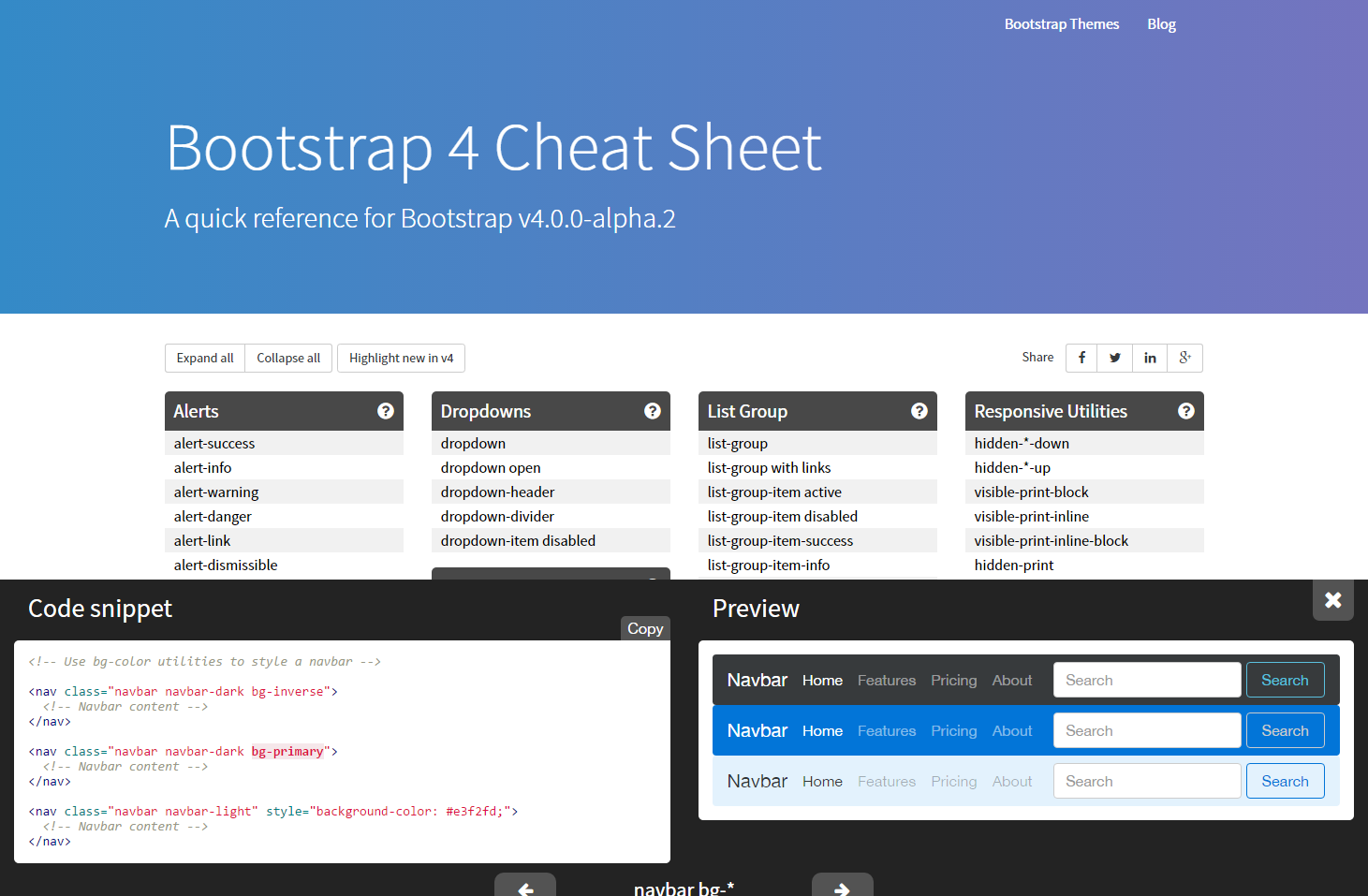Collapse all sections
Image resolution: width=1368 pixels, height=896 pixels.
click(x=288, y=358)
